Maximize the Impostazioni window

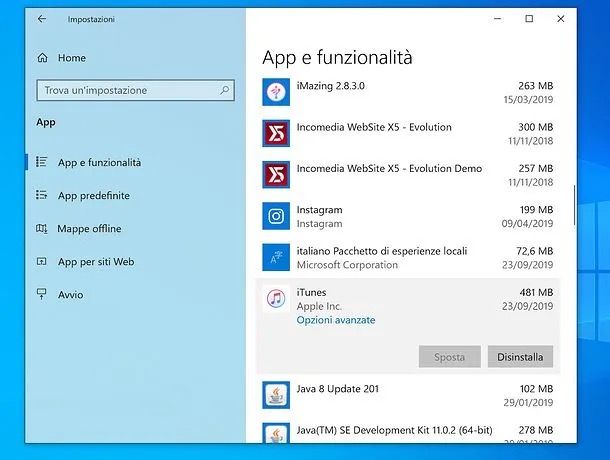coord(529,19)
